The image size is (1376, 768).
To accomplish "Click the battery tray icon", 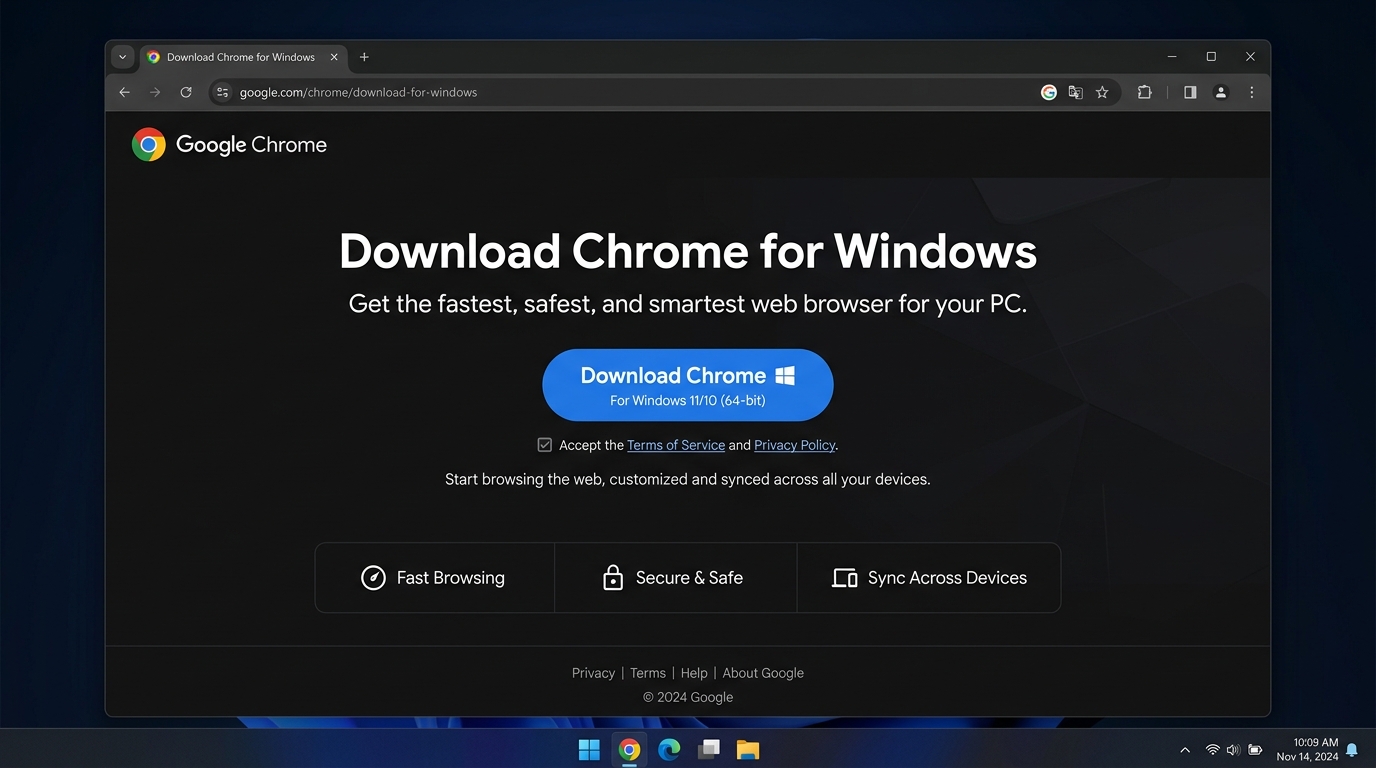I will click(x=1255, y=750).
